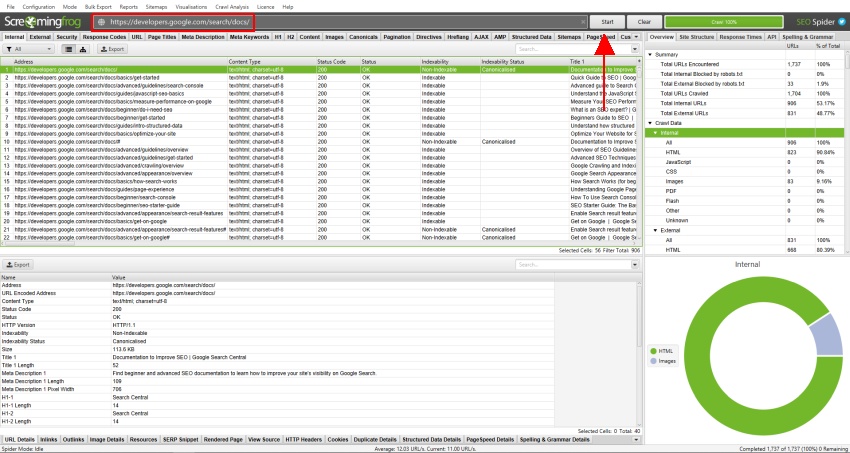Image resolution: width=850 pixels, height=453 pixels.
Task: Open the Response Times tab
Action: 740,37
